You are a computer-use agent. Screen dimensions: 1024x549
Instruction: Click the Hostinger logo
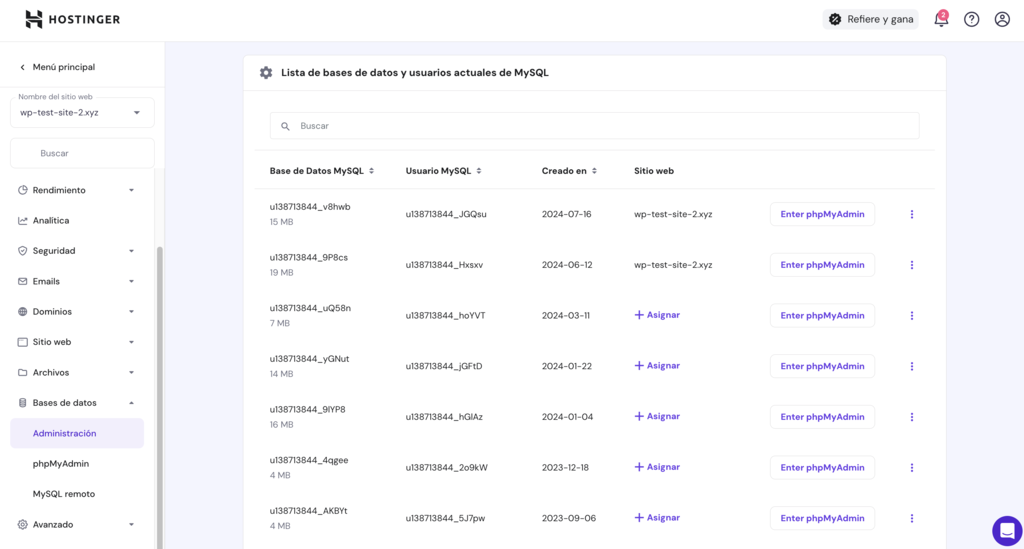(x=72, y=19)
